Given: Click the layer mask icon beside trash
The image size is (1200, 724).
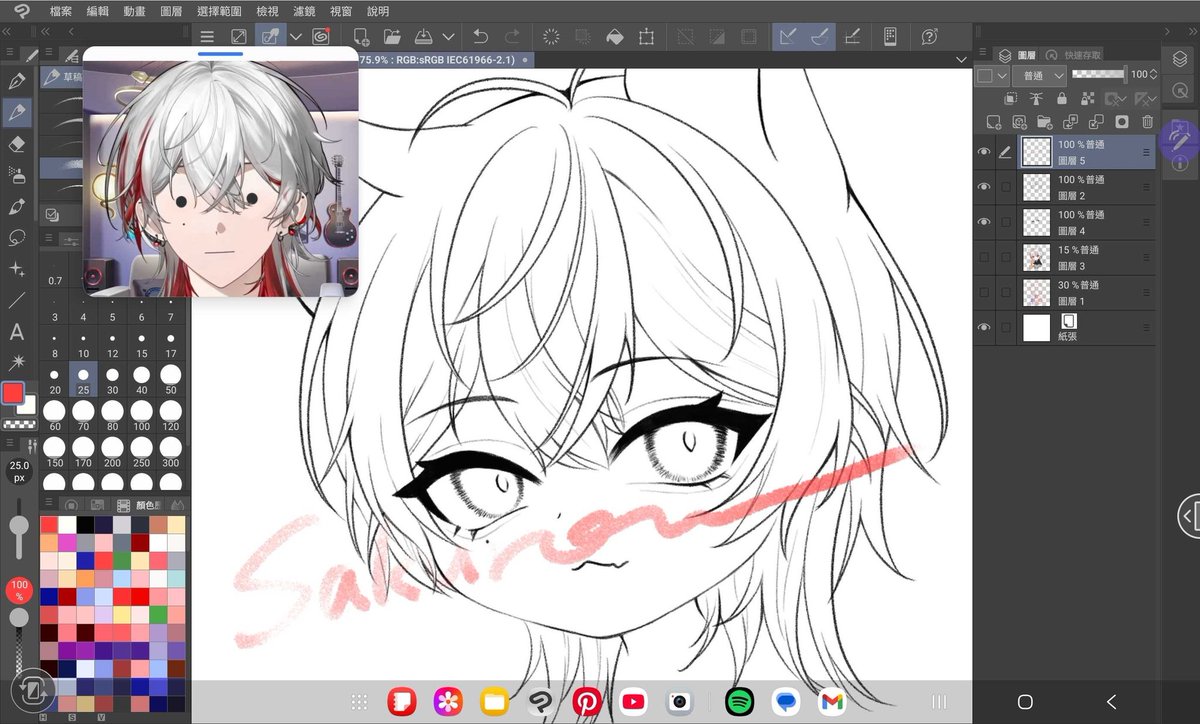Looking at the screenshot, I should point(1121,122).
